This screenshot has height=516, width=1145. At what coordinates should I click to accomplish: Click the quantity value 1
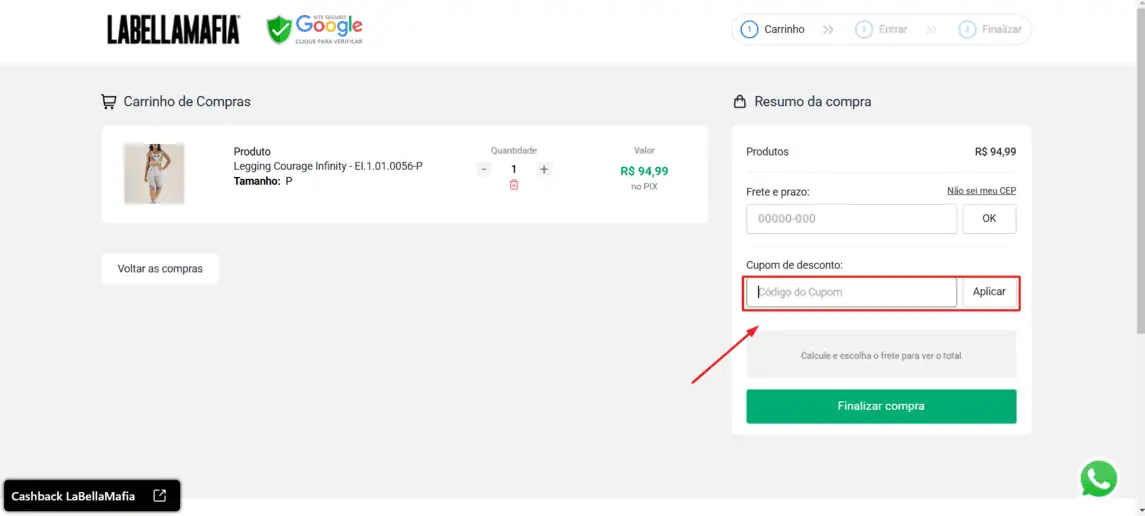click(513, 169)
